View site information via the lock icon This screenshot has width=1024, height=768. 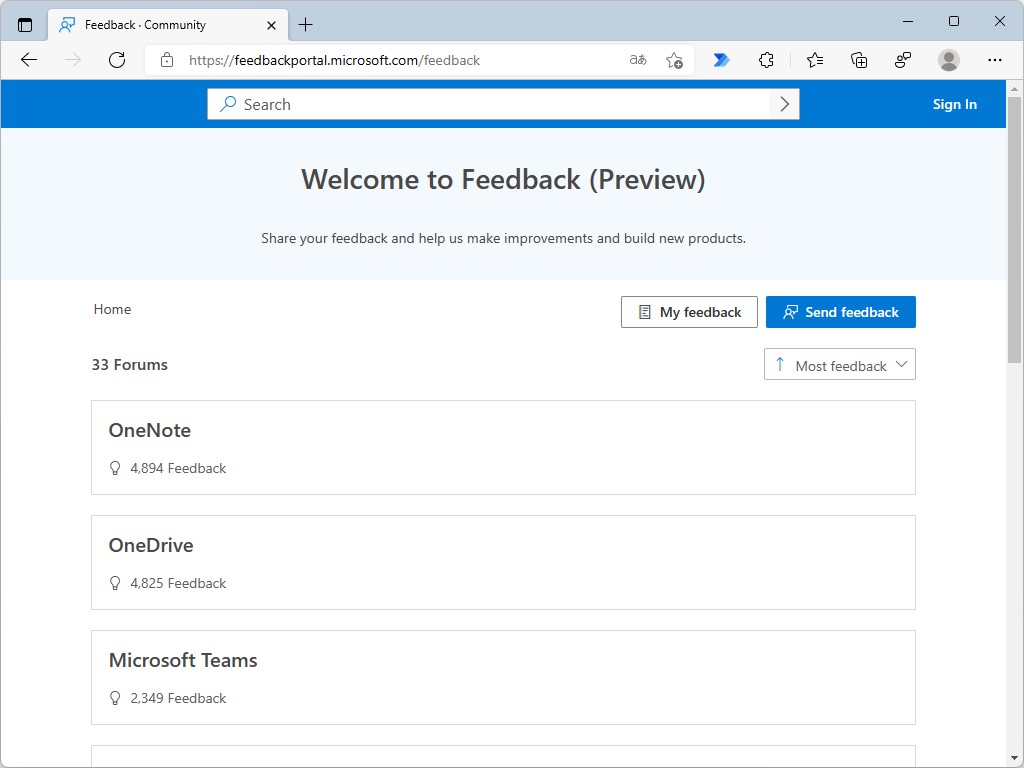[x=166, y=60]
